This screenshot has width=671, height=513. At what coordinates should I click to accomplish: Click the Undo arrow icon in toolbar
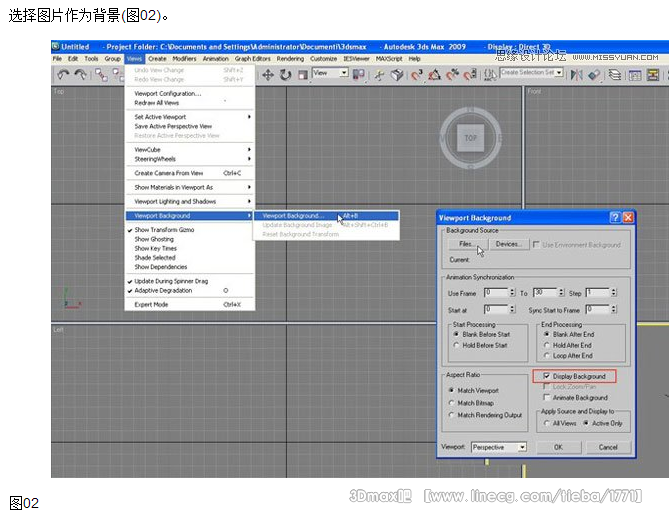point(63,75)
